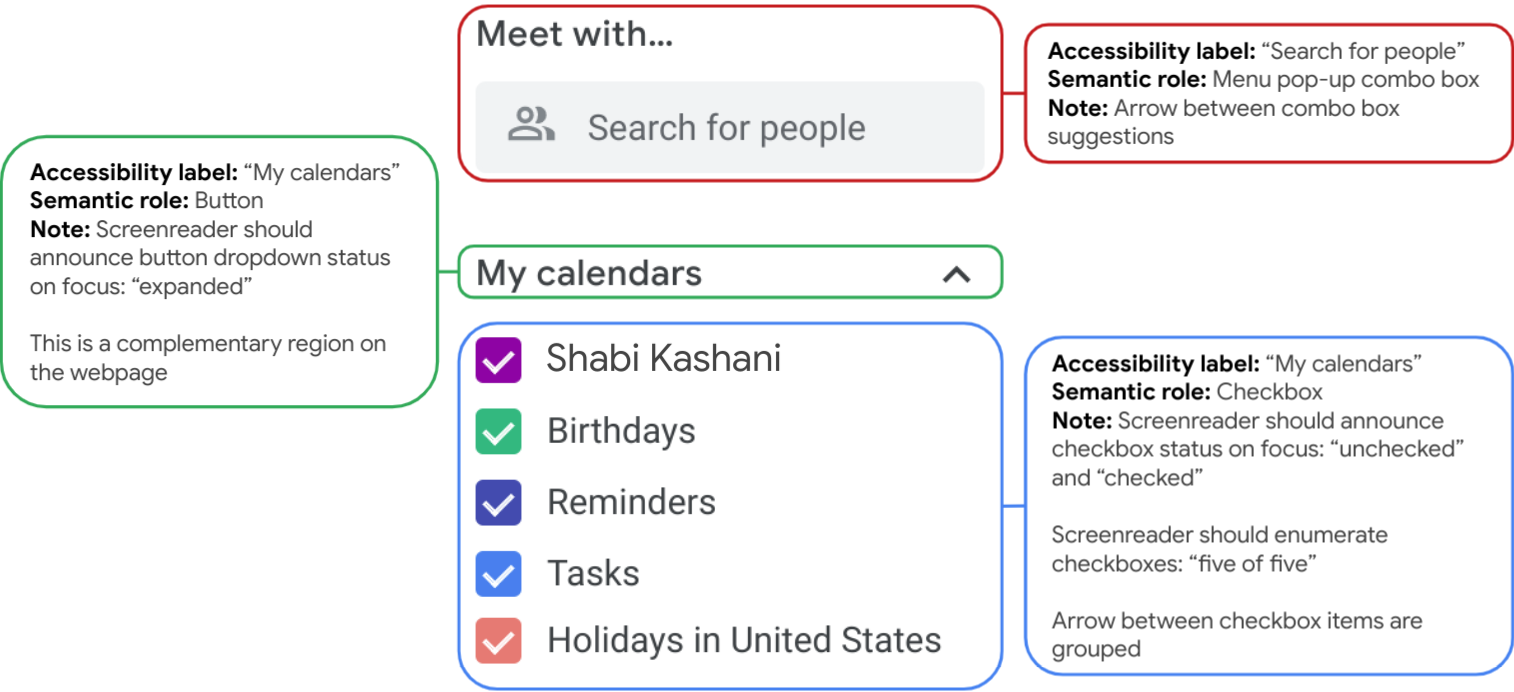The width and height of the screenshot is (1514, 692).
Task: Select the Shabi Kashani calendar name
Action: 663,359
